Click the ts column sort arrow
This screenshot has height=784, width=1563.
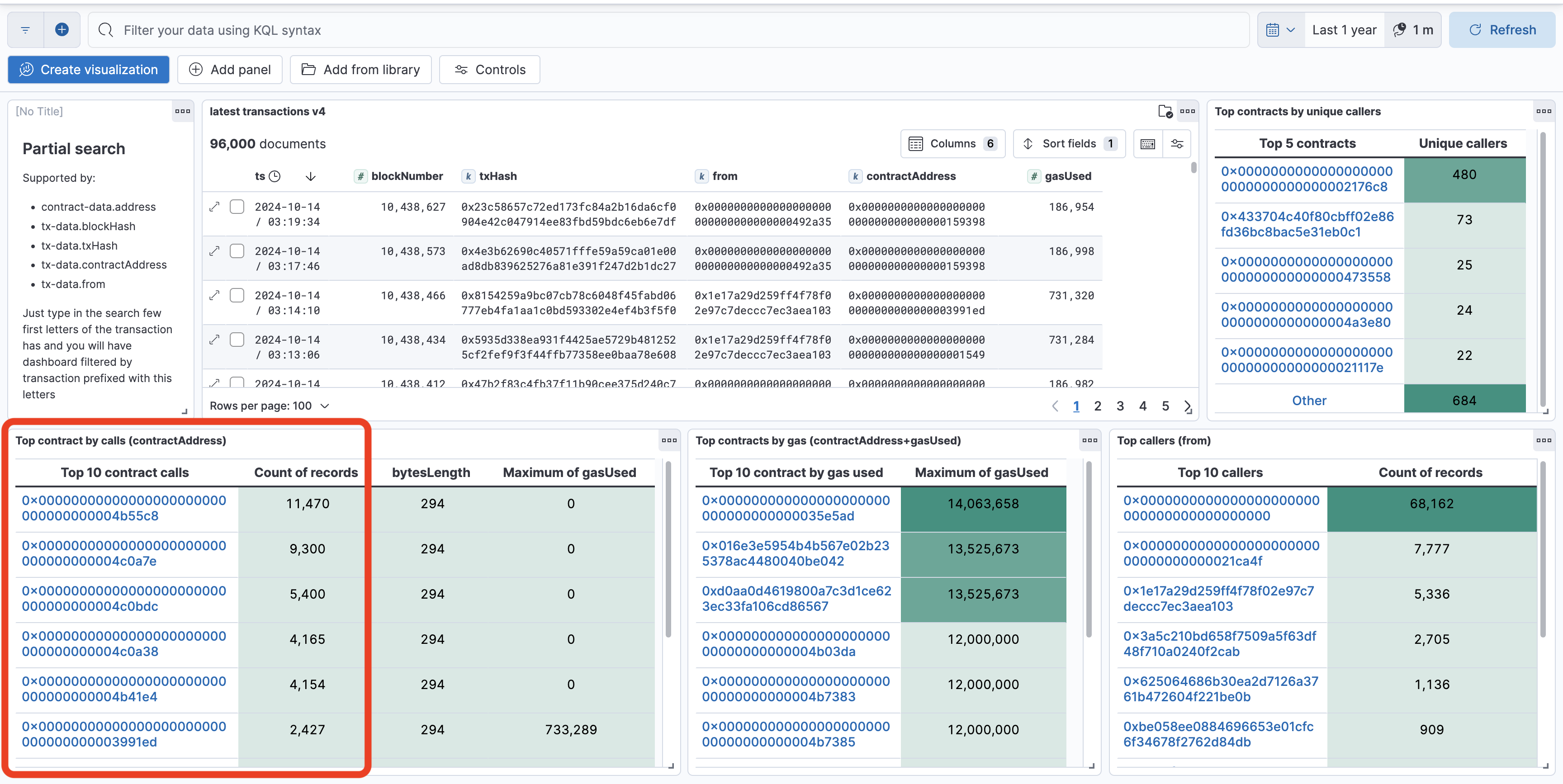click(311, 177)
